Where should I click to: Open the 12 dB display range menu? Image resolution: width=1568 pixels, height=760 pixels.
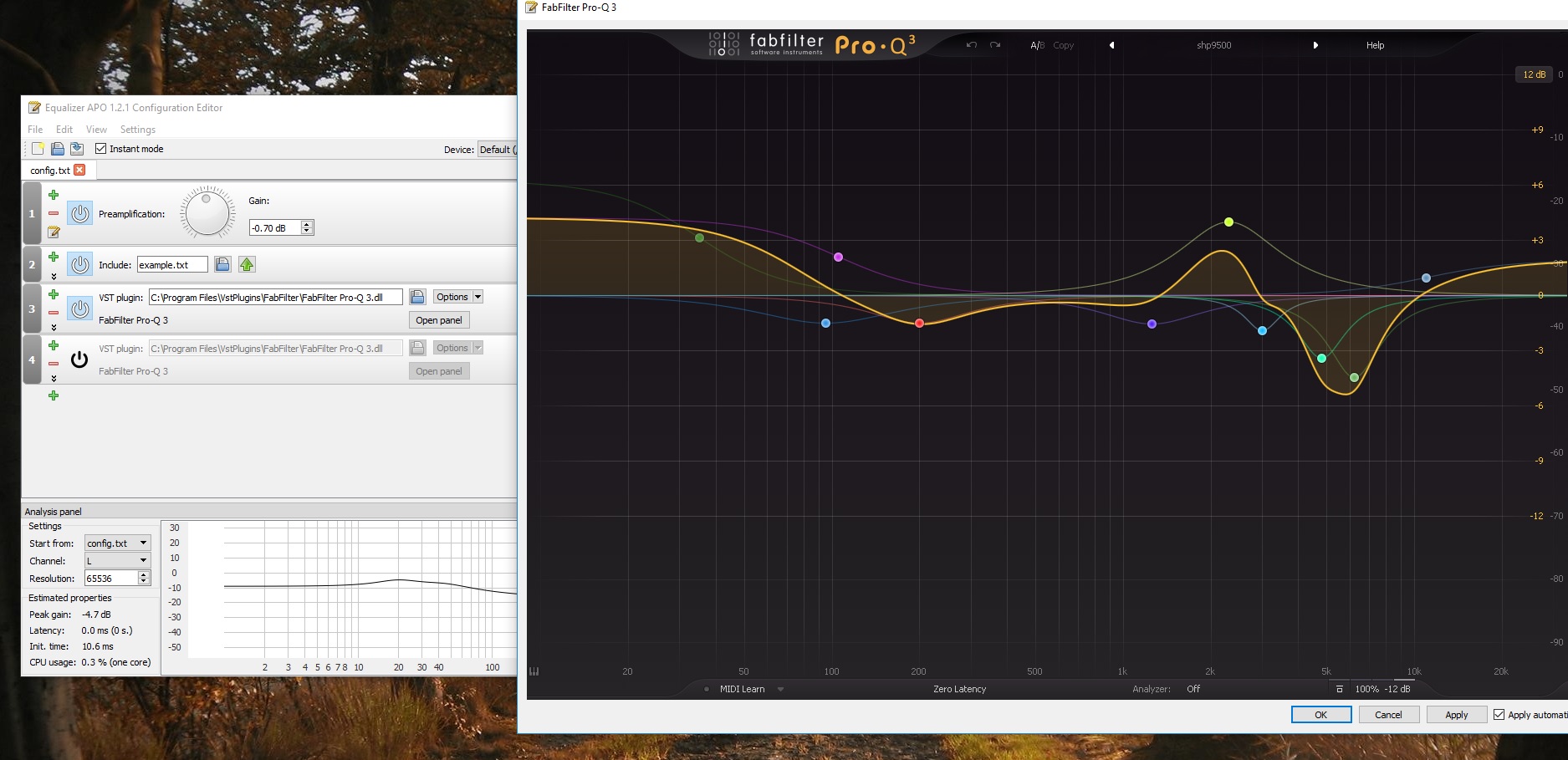click(x=1534, y=74)
